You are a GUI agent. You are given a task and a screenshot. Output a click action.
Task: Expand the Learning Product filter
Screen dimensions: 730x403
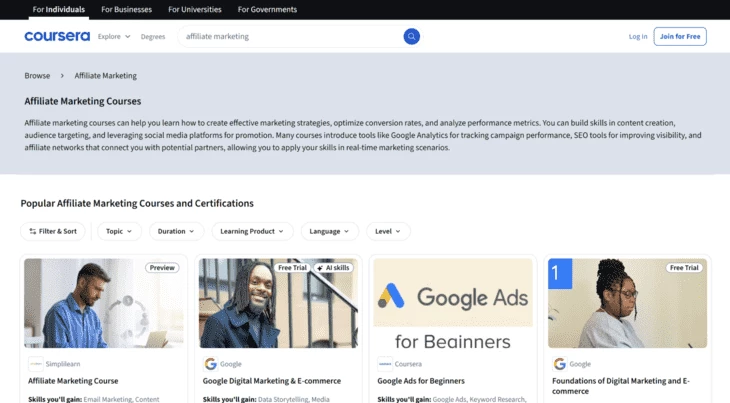[252, 231]
